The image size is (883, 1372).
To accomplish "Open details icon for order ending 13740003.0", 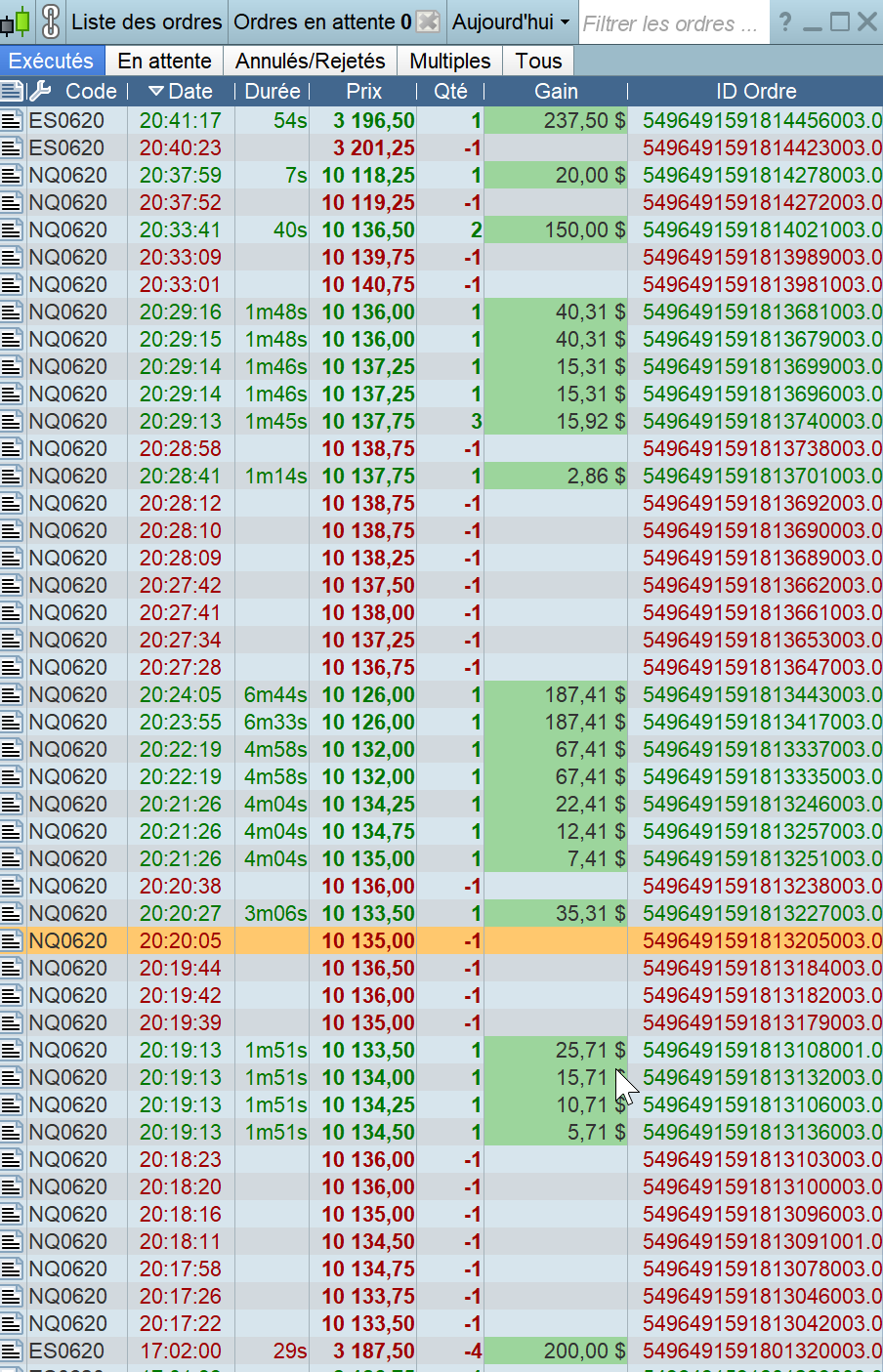I will 12,422.
